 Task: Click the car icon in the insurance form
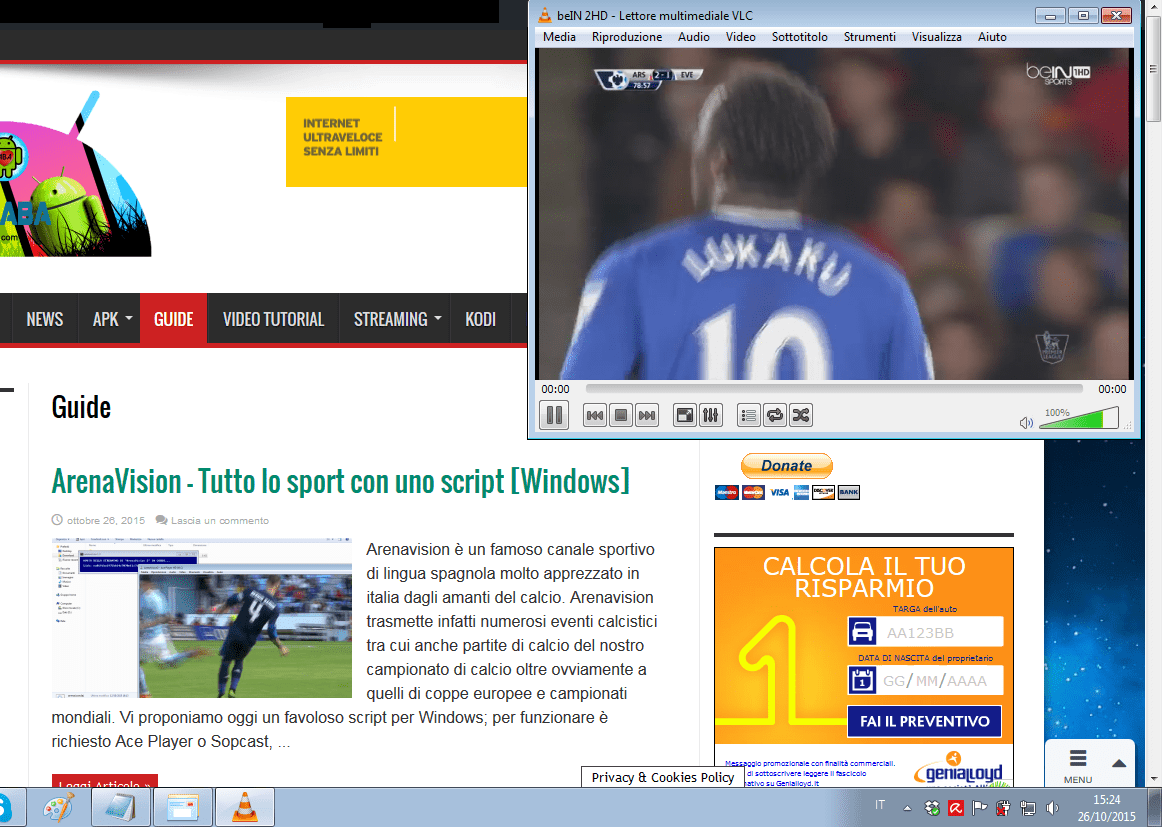(x=862, y=632)
